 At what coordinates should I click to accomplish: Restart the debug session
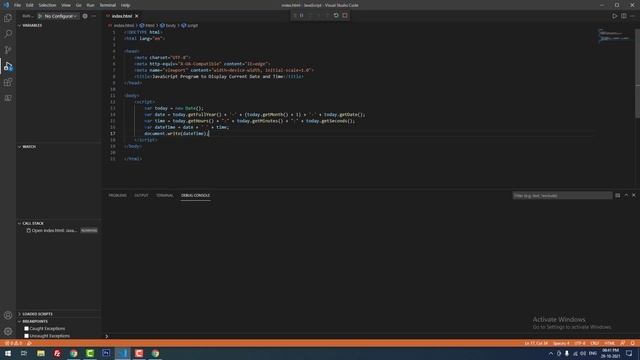coord(336,16)
